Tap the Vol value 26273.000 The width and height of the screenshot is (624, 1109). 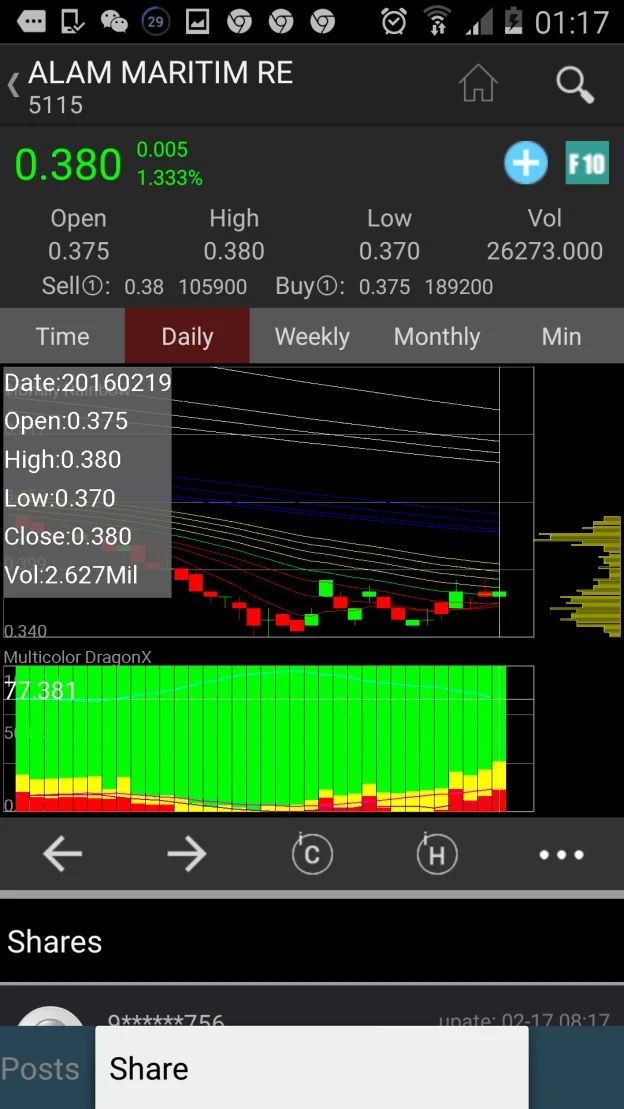(545, 251)
